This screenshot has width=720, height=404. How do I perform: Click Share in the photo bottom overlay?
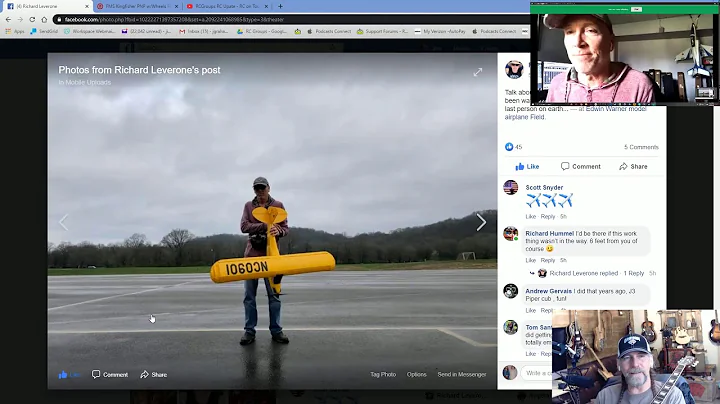153,375
